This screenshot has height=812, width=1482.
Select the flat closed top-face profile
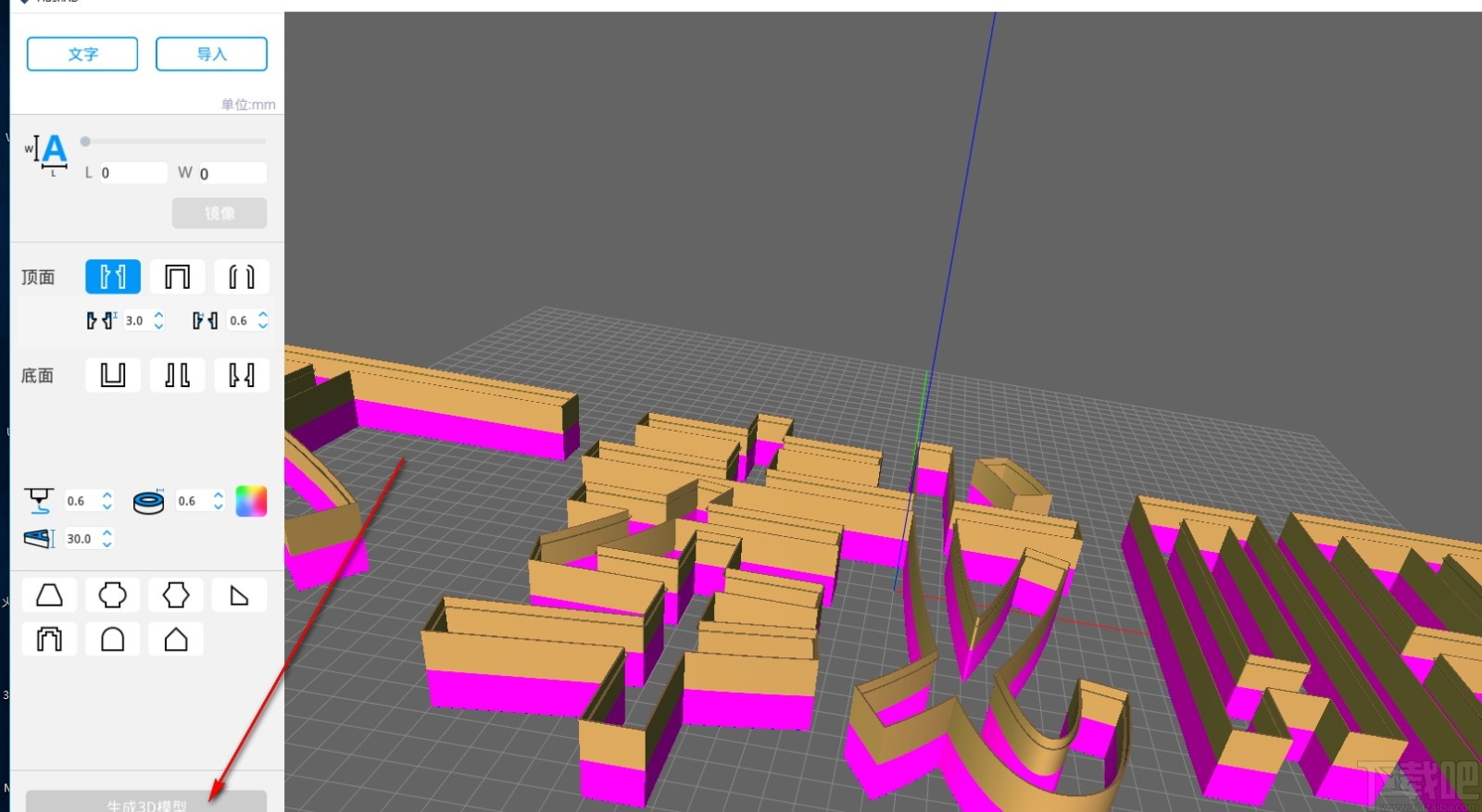click(177, 277)
